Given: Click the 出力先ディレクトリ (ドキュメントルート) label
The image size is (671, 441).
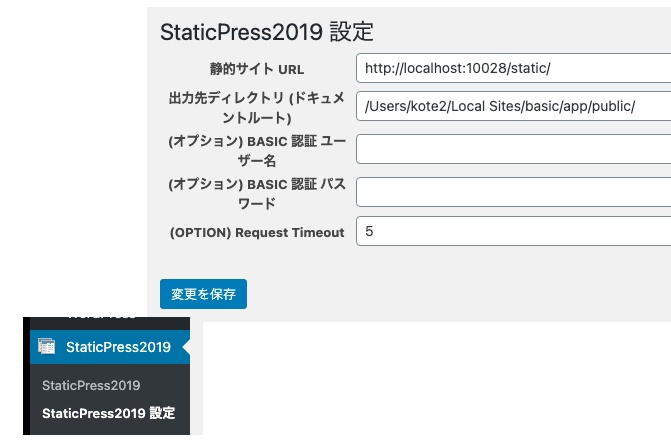Looking at the screenshot, I should 256,108.
